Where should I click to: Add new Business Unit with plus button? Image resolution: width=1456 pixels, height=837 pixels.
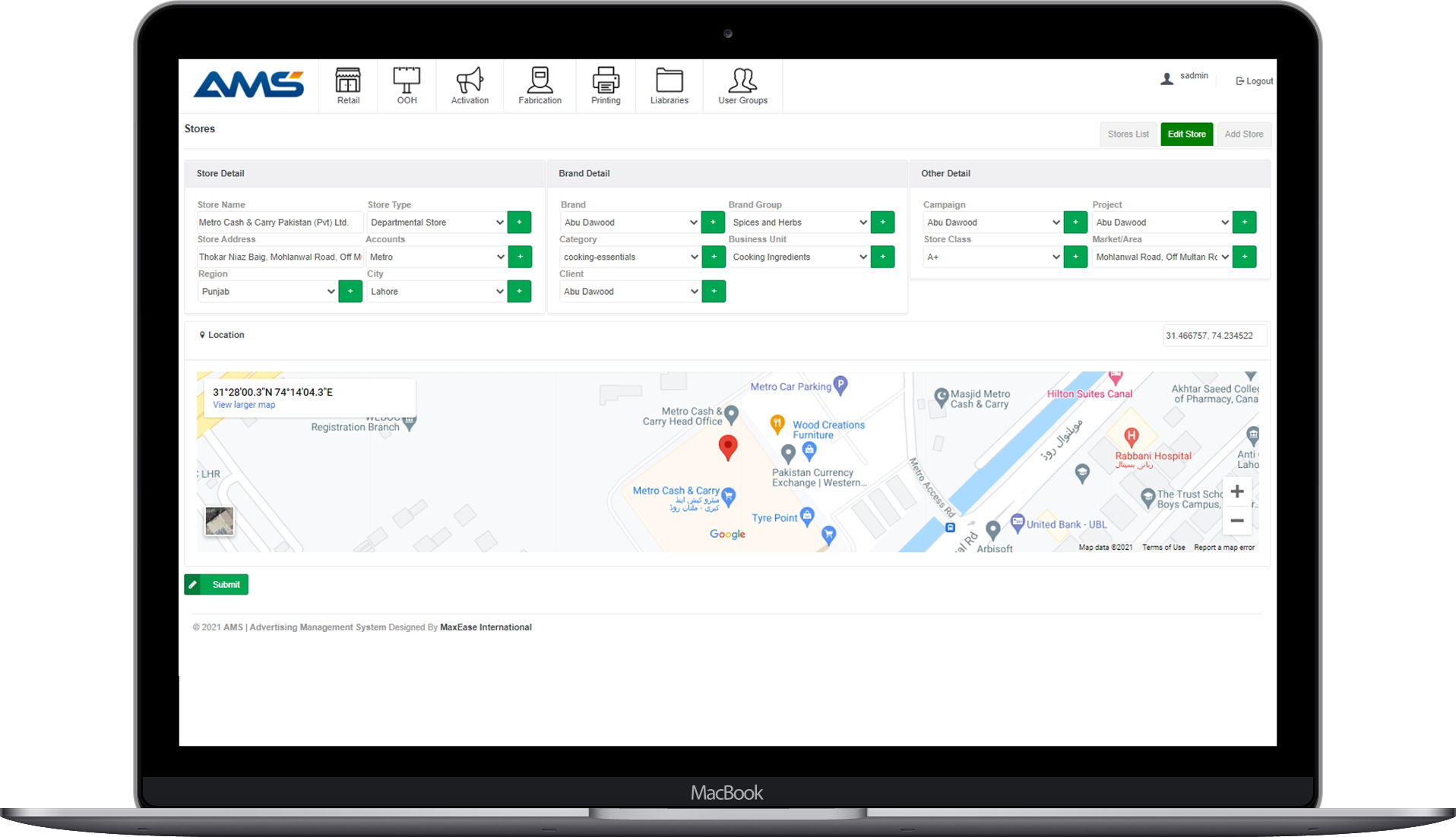tap(882, 257)
